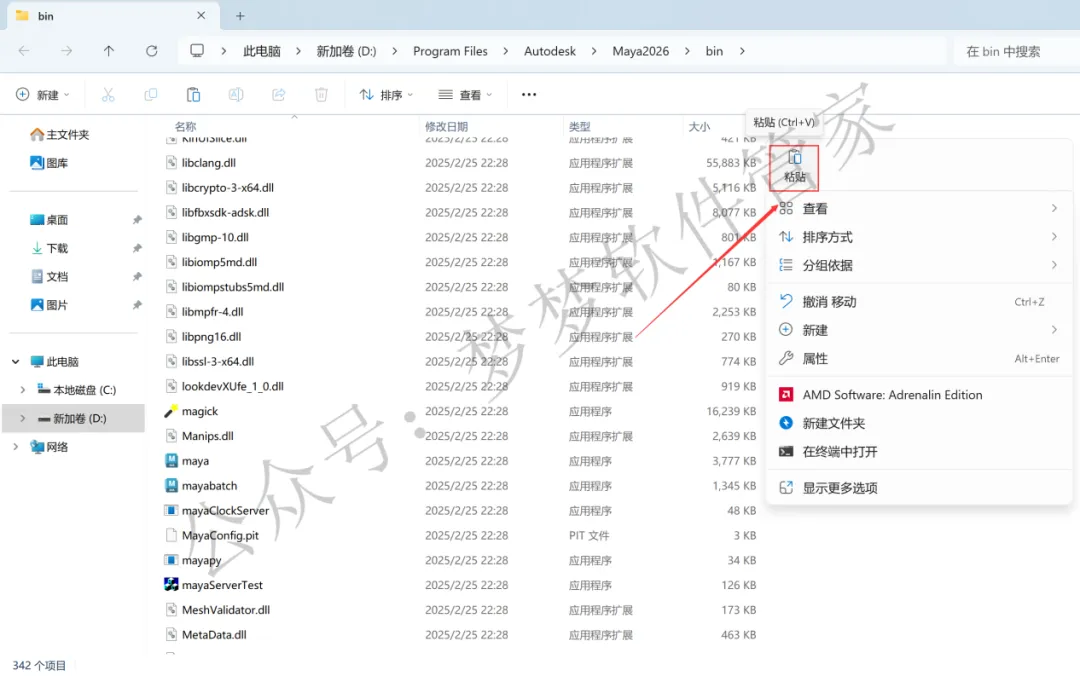Expand Local Disk (C:) tree node

[x=23, y=390]
